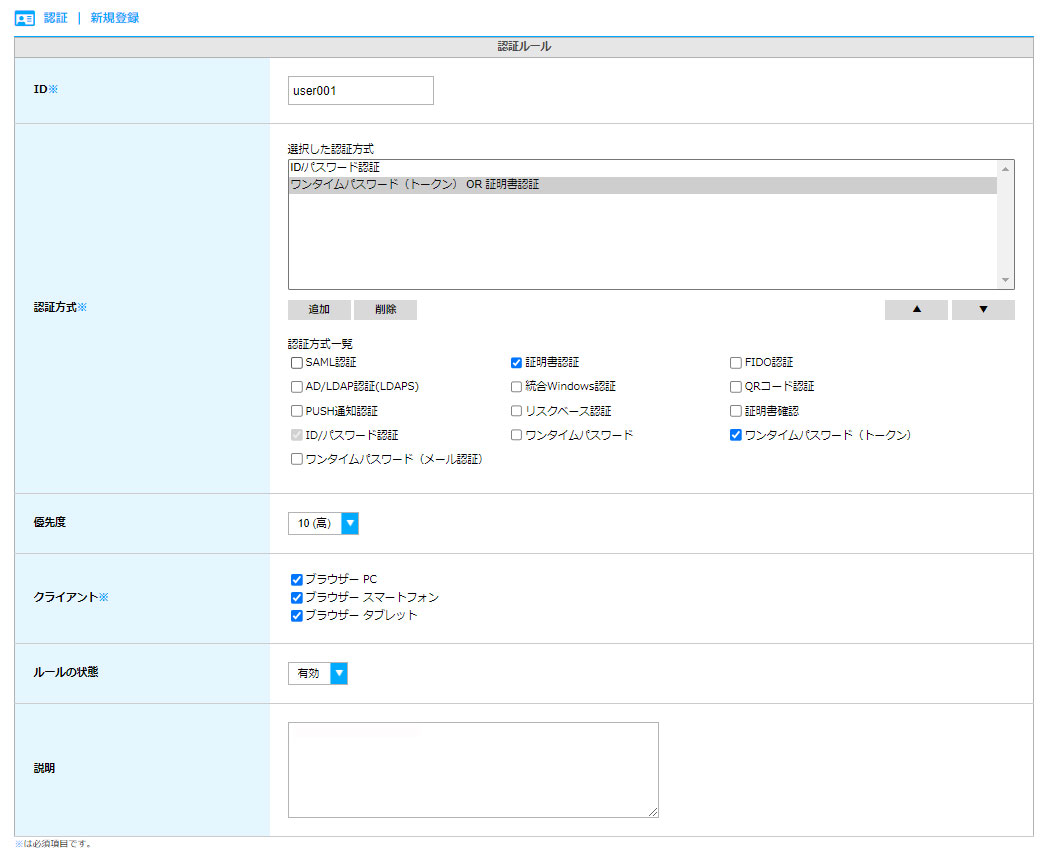This screenshot has height=852, width=1045.
Task: Open the ルールの状態 dropdown showing 有効
Action: pos(318,673)
